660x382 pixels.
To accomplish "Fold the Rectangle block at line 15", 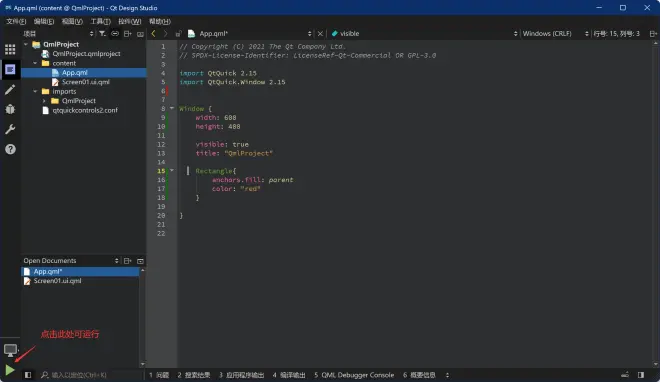I will point(172,170).
